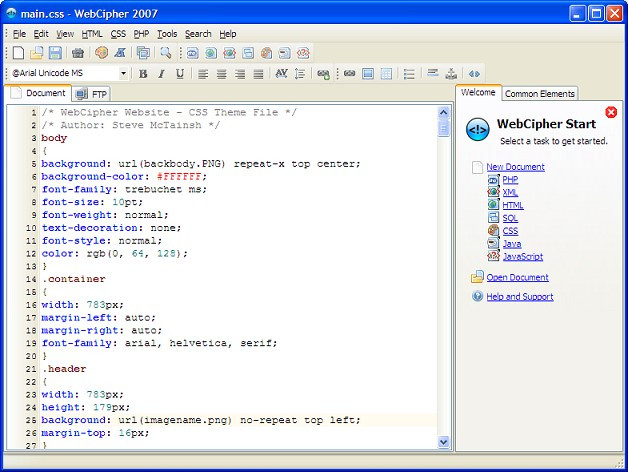The image size is (628, 472).
Task: Click the blue code tag brackets icon
Action: (474, 74)
